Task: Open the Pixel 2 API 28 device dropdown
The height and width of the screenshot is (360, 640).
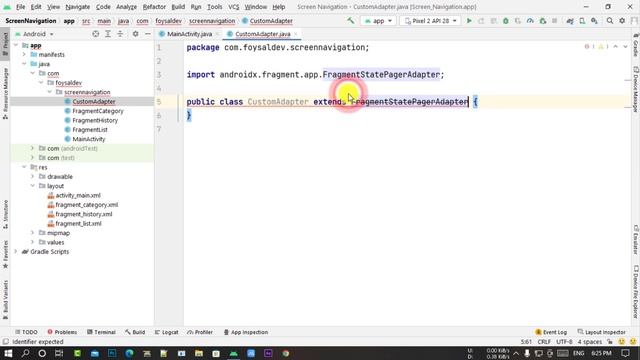Action: click(x=430, y=20)
